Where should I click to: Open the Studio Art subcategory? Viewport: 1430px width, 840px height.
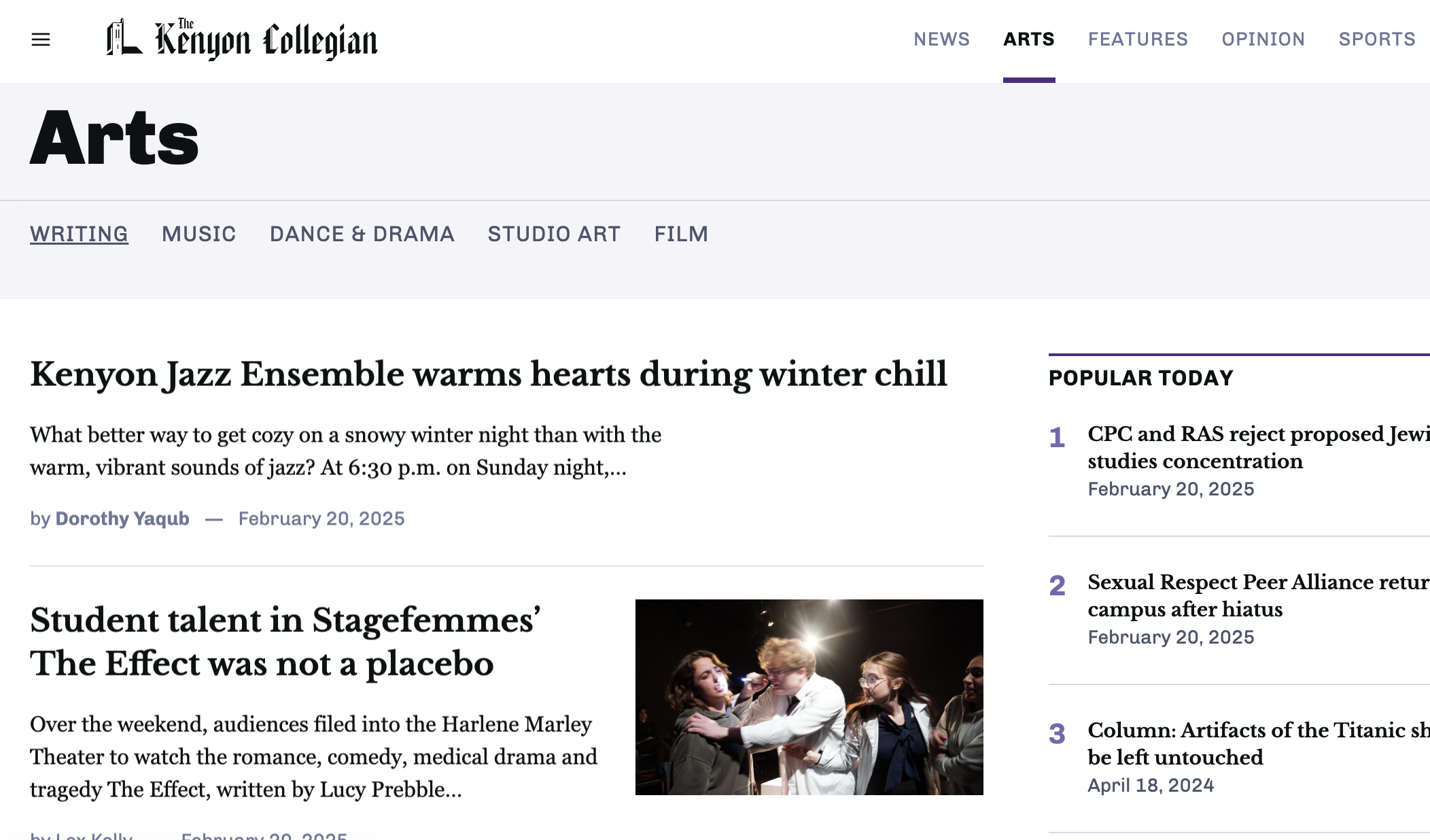click(x=554, y=234)
